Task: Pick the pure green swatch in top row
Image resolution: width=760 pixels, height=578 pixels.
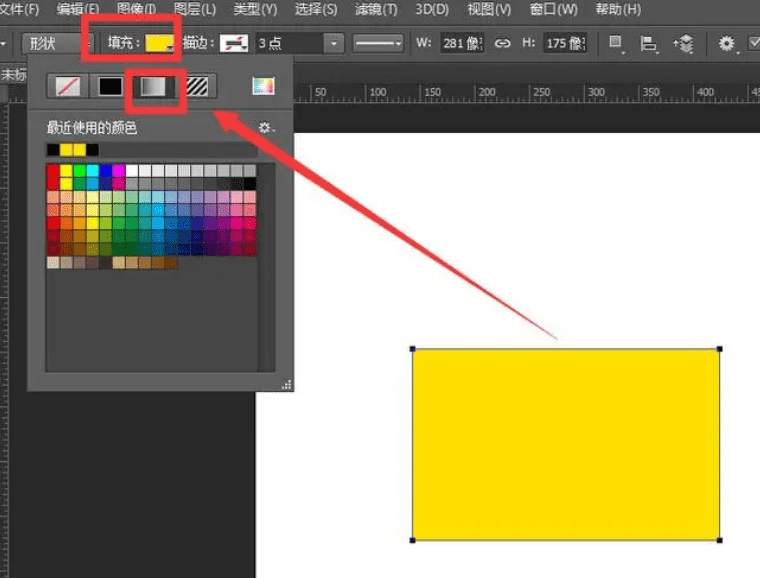Action: pyautogui.click(x=79, y=171)
